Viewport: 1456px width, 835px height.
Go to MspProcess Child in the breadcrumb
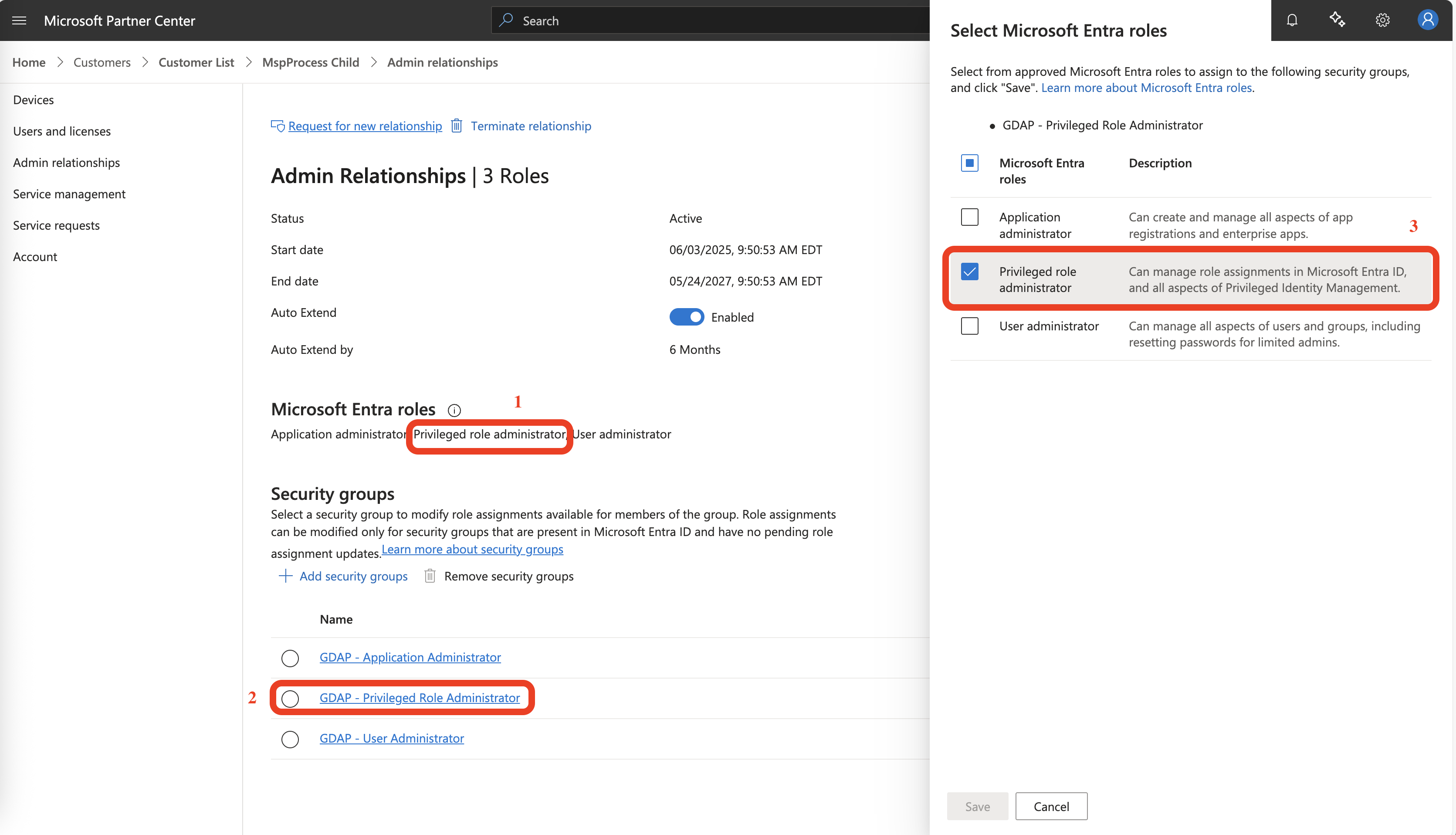pyautogui.click(x=311, y=62)
